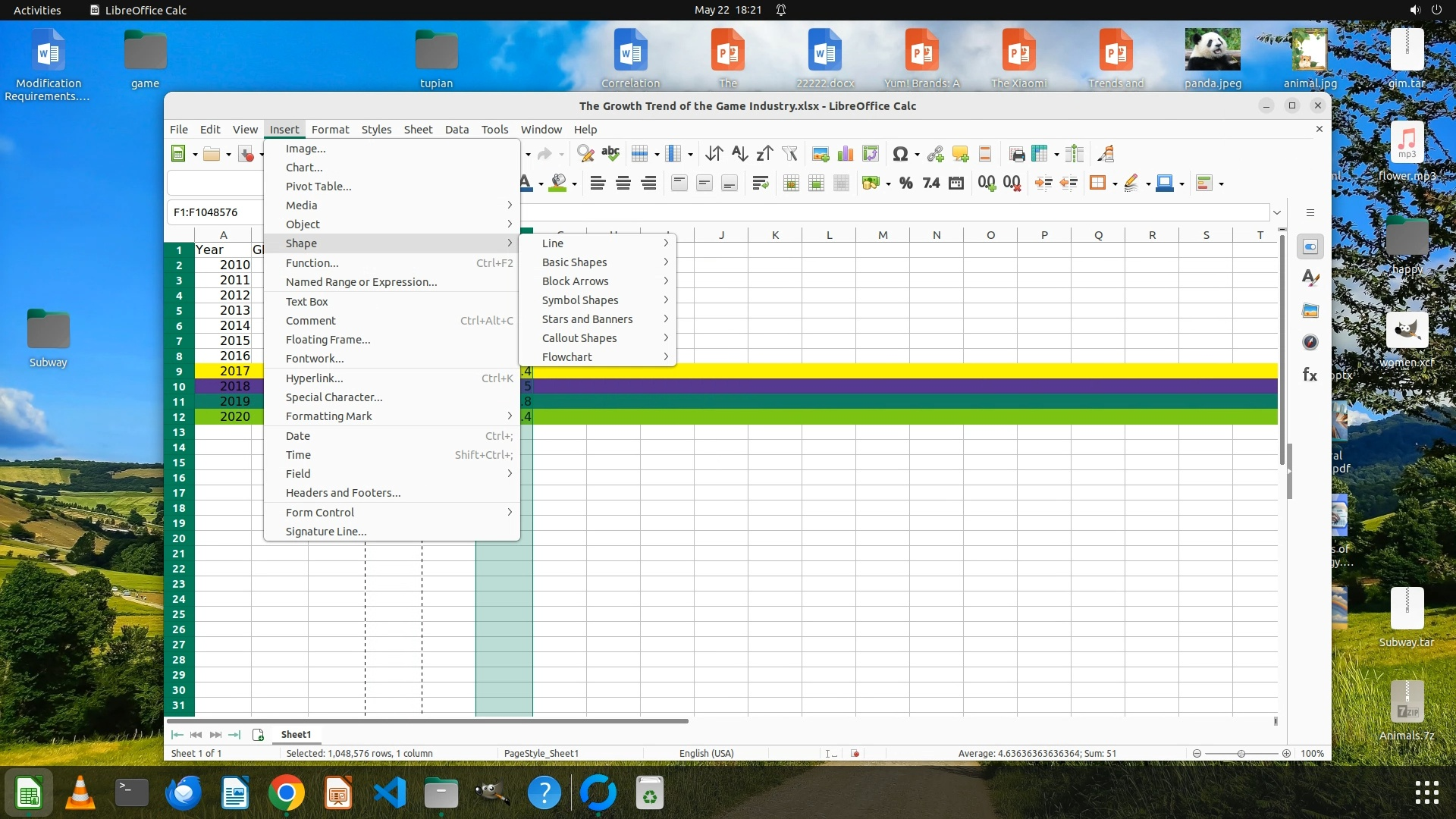Open the Special Character dropdown arrow
The height and width of the screenshot is (819, 1456).
pyautogui.click(x=917, y=155)
